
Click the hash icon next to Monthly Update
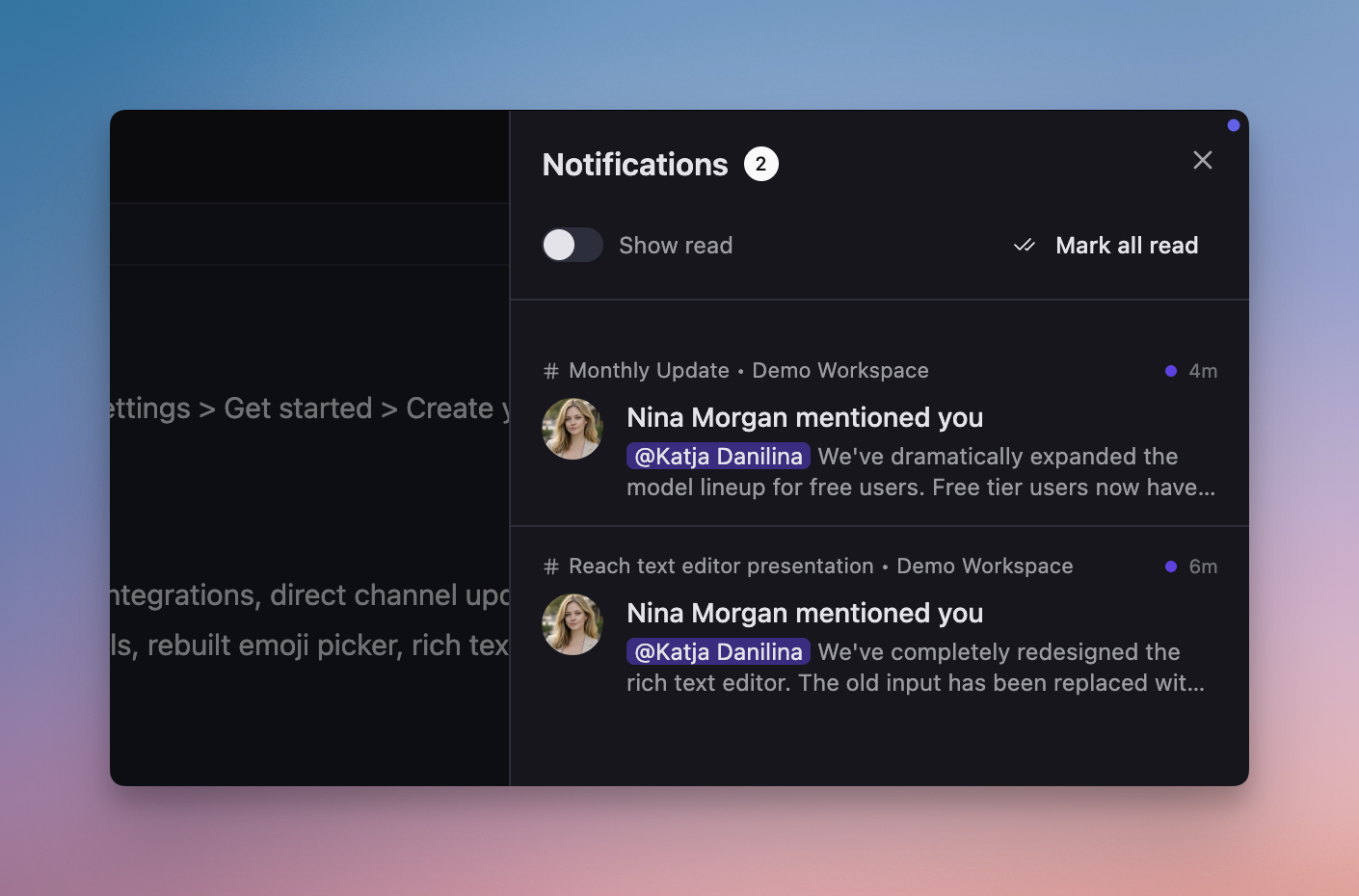pyautogui.click(x=551, y=371)
